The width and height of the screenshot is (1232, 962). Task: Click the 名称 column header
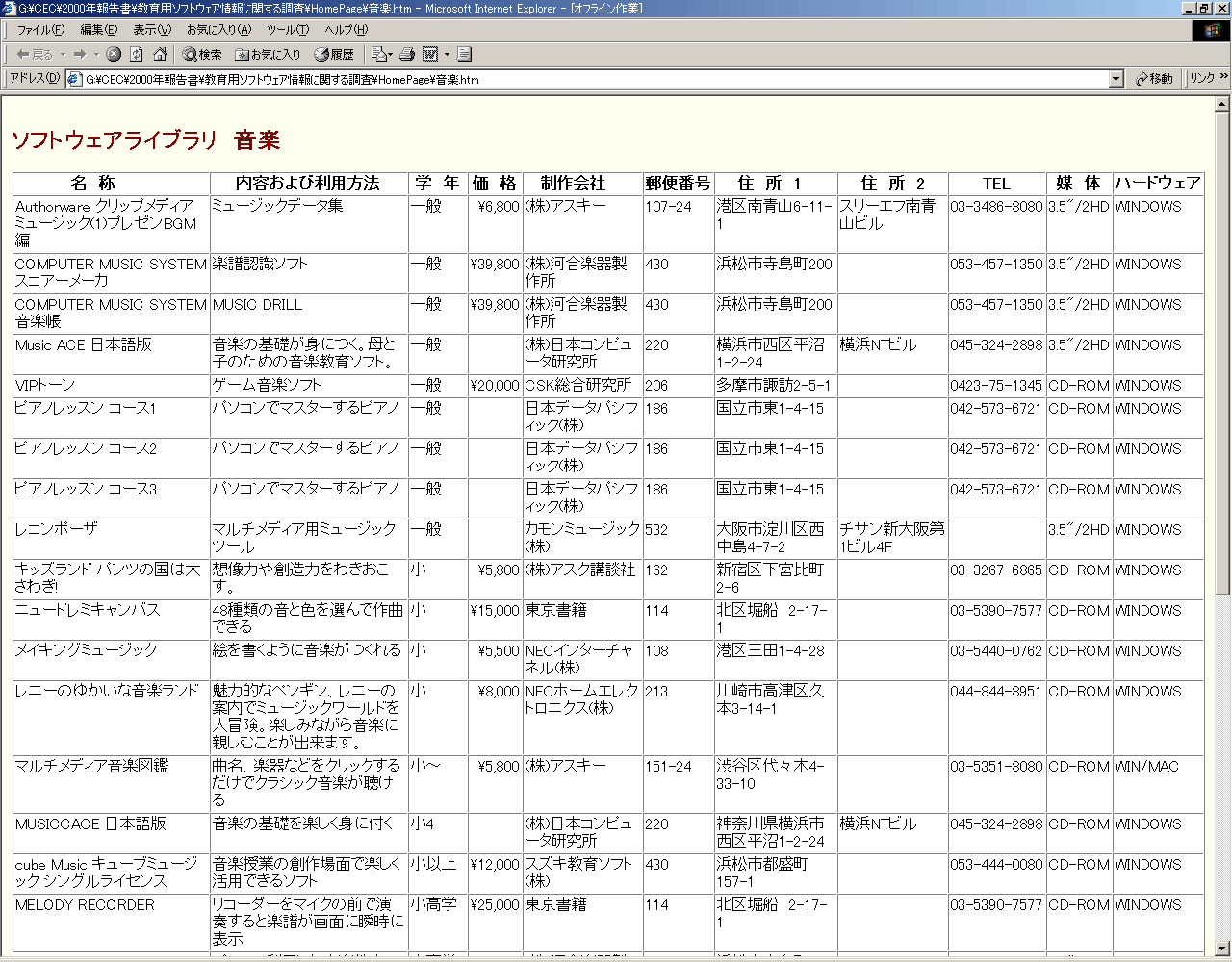(112, 184)
